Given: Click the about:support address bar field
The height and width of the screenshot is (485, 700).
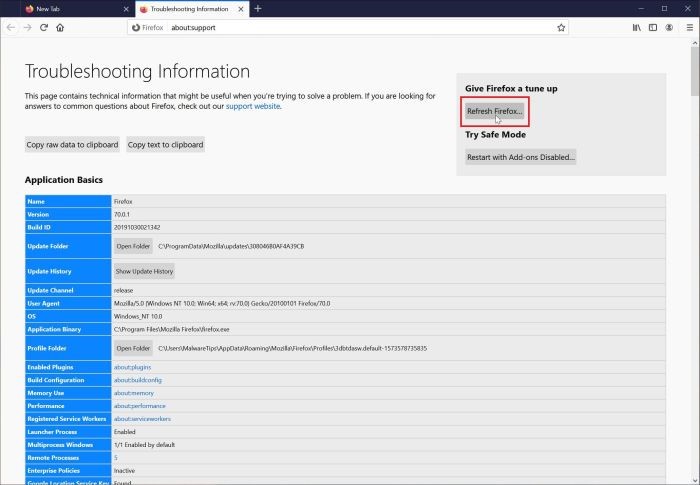Looking at the screenshot, I should (348, 28).
